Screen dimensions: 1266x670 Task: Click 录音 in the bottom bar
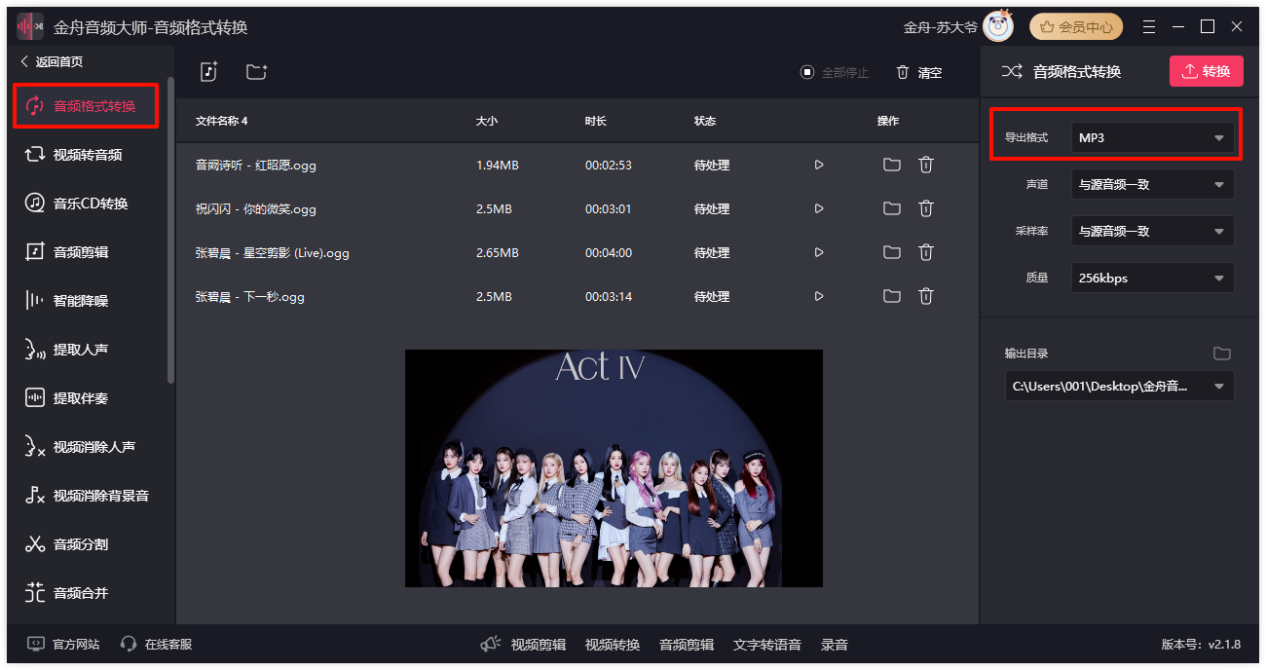834,645
